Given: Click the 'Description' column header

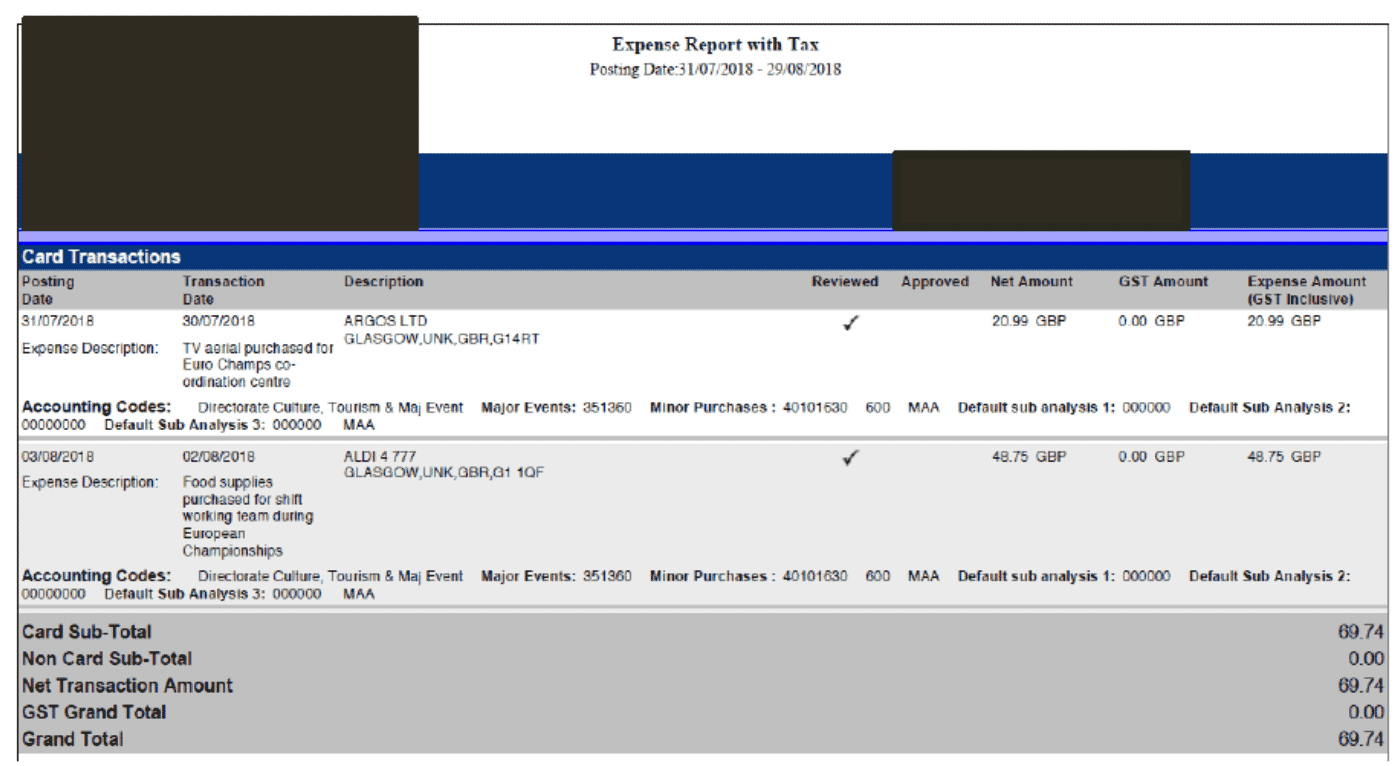Looking at the screenshot, I should tap(384, 282).
